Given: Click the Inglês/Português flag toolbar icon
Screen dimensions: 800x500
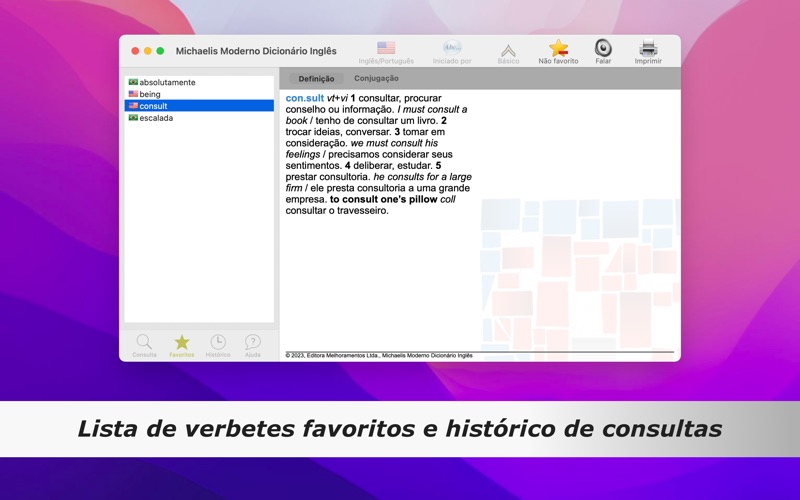Looking at the screenshot, I should 386,48.
